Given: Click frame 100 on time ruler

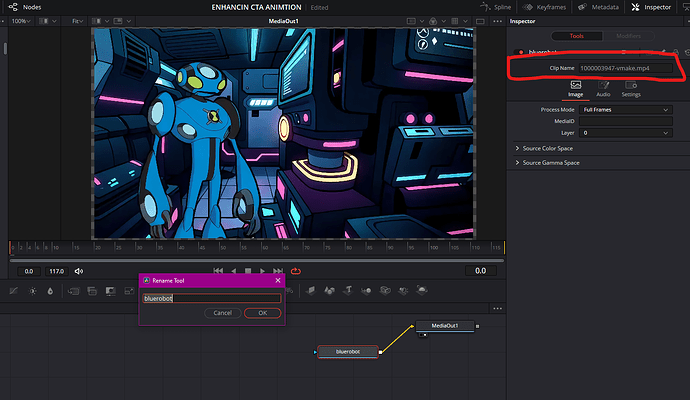Looking at the screenshot, I should click(x=433, y=247).
